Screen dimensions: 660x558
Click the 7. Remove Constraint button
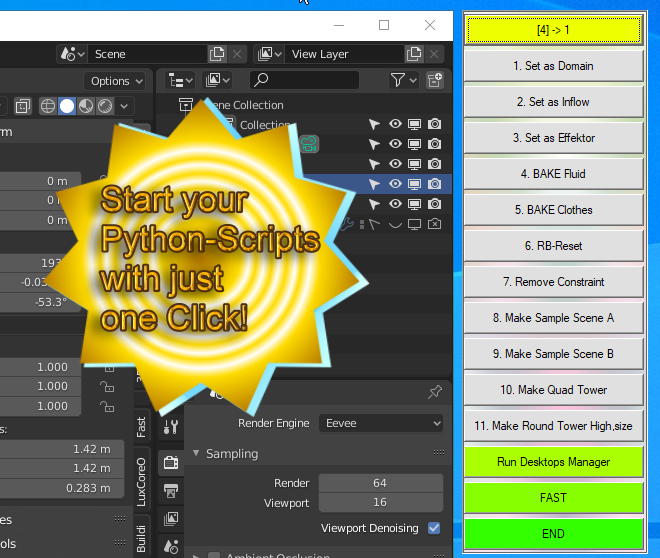554,282
